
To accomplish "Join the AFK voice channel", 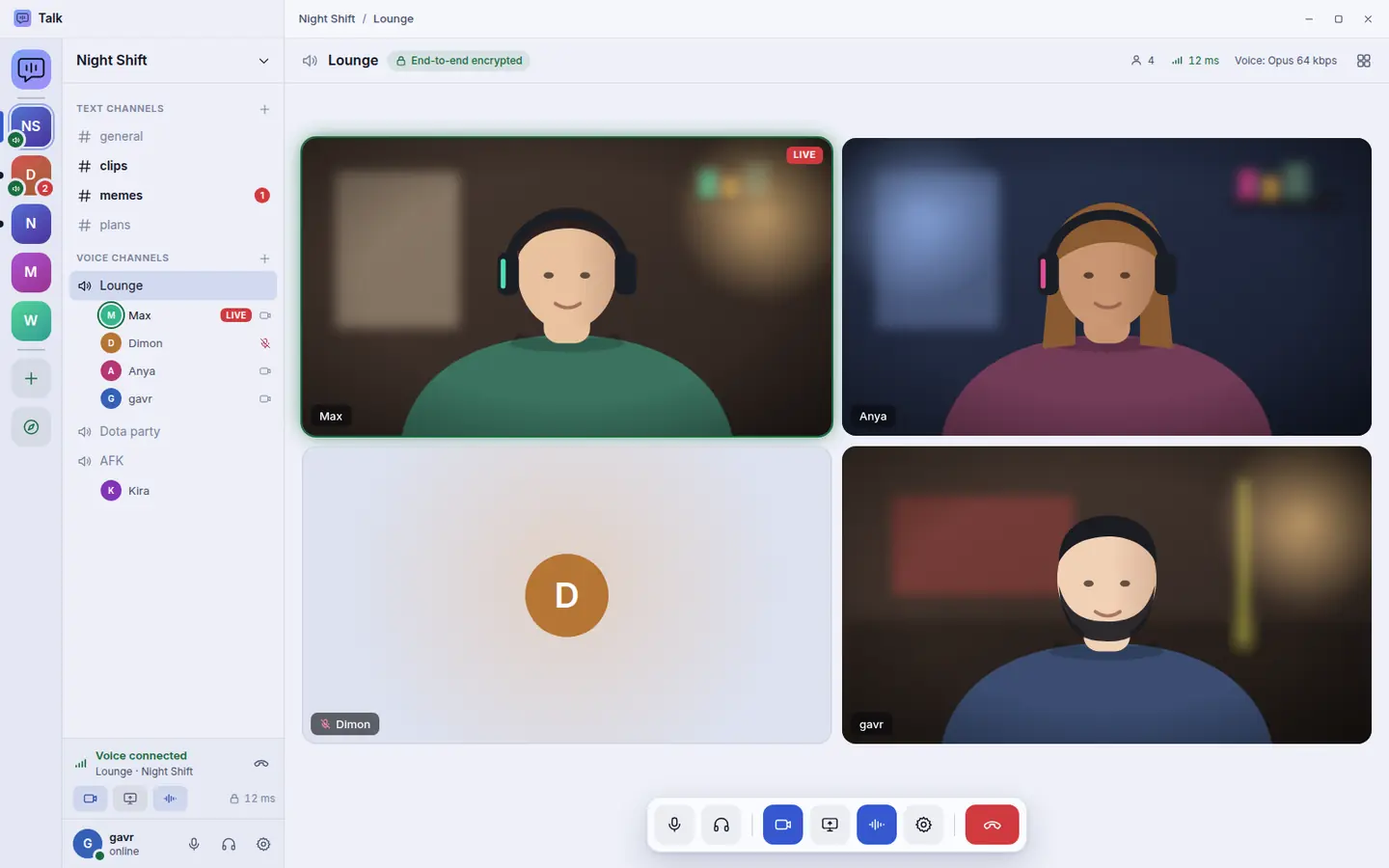I will pyautogui.click(x=173, y=461).
